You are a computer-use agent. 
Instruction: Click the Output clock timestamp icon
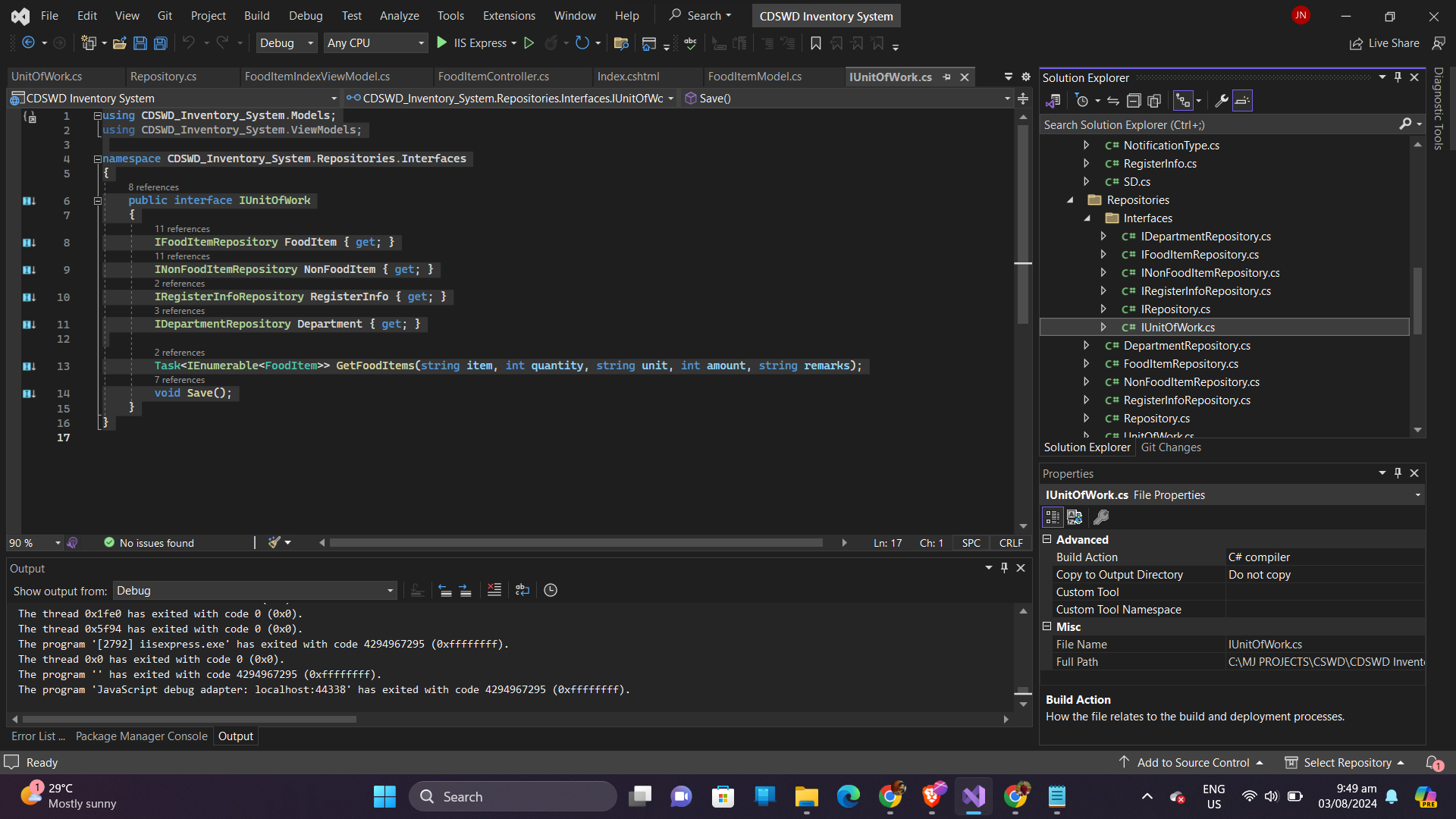[551, 590]
